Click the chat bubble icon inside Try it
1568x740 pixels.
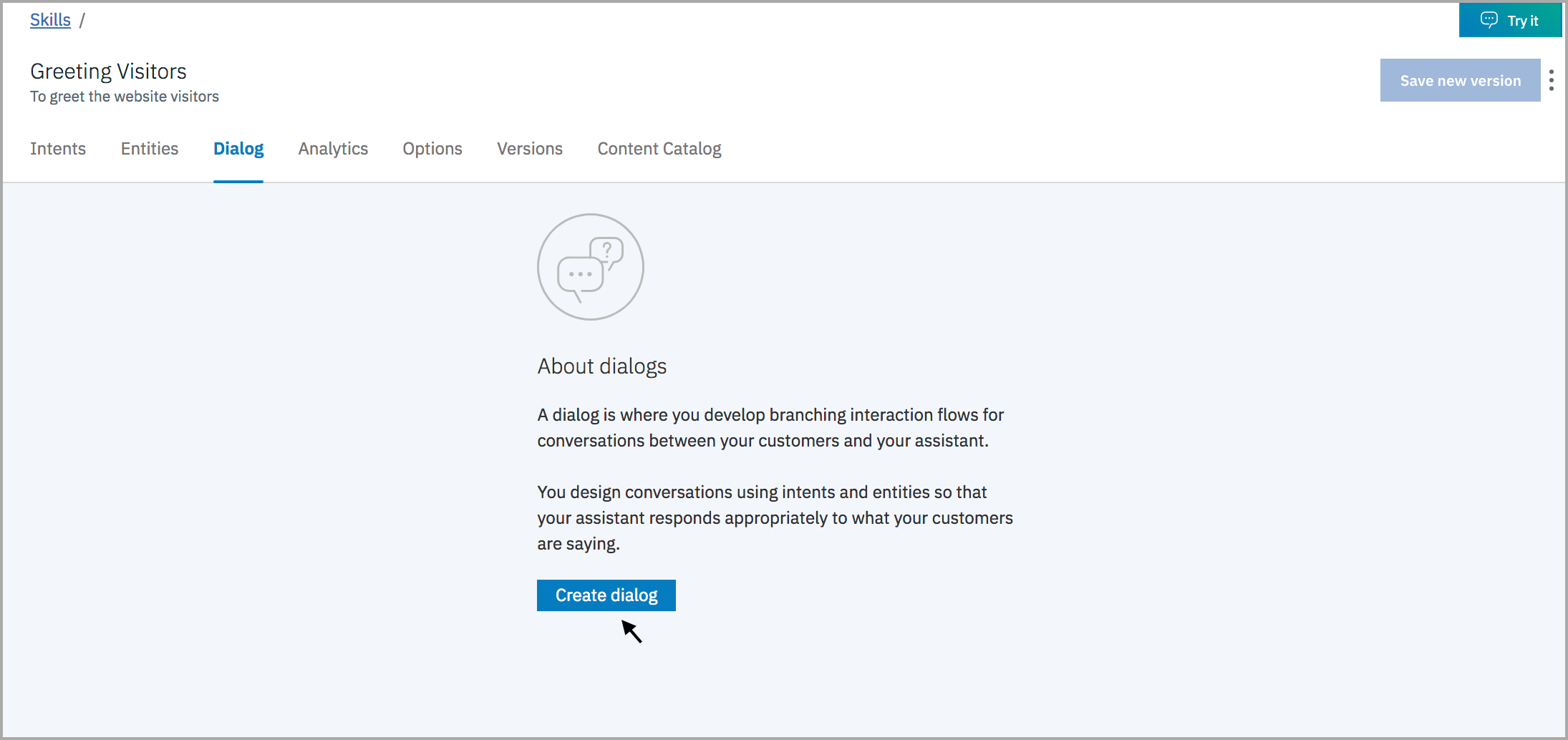tap(1489, 20)
